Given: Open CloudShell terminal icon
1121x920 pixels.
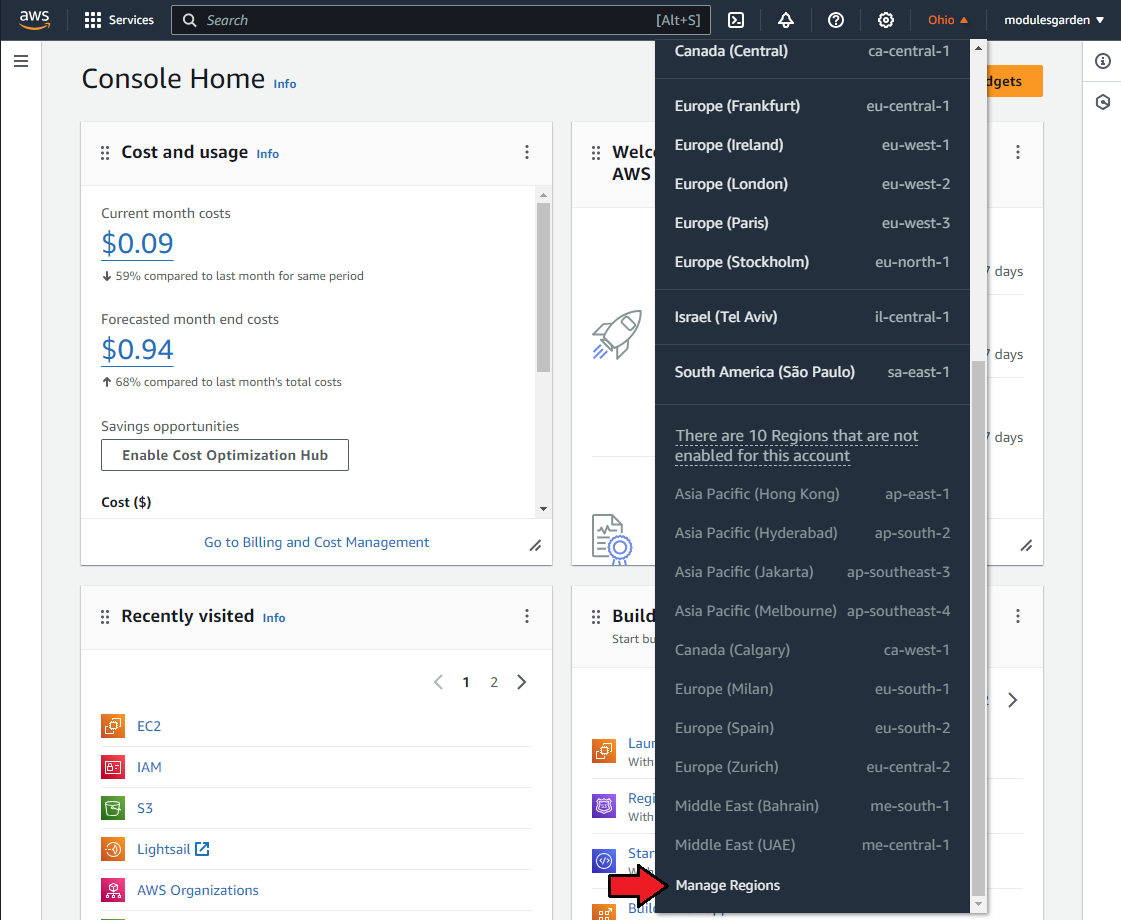Looking at the screenshot, I should (x=736, y=20).
